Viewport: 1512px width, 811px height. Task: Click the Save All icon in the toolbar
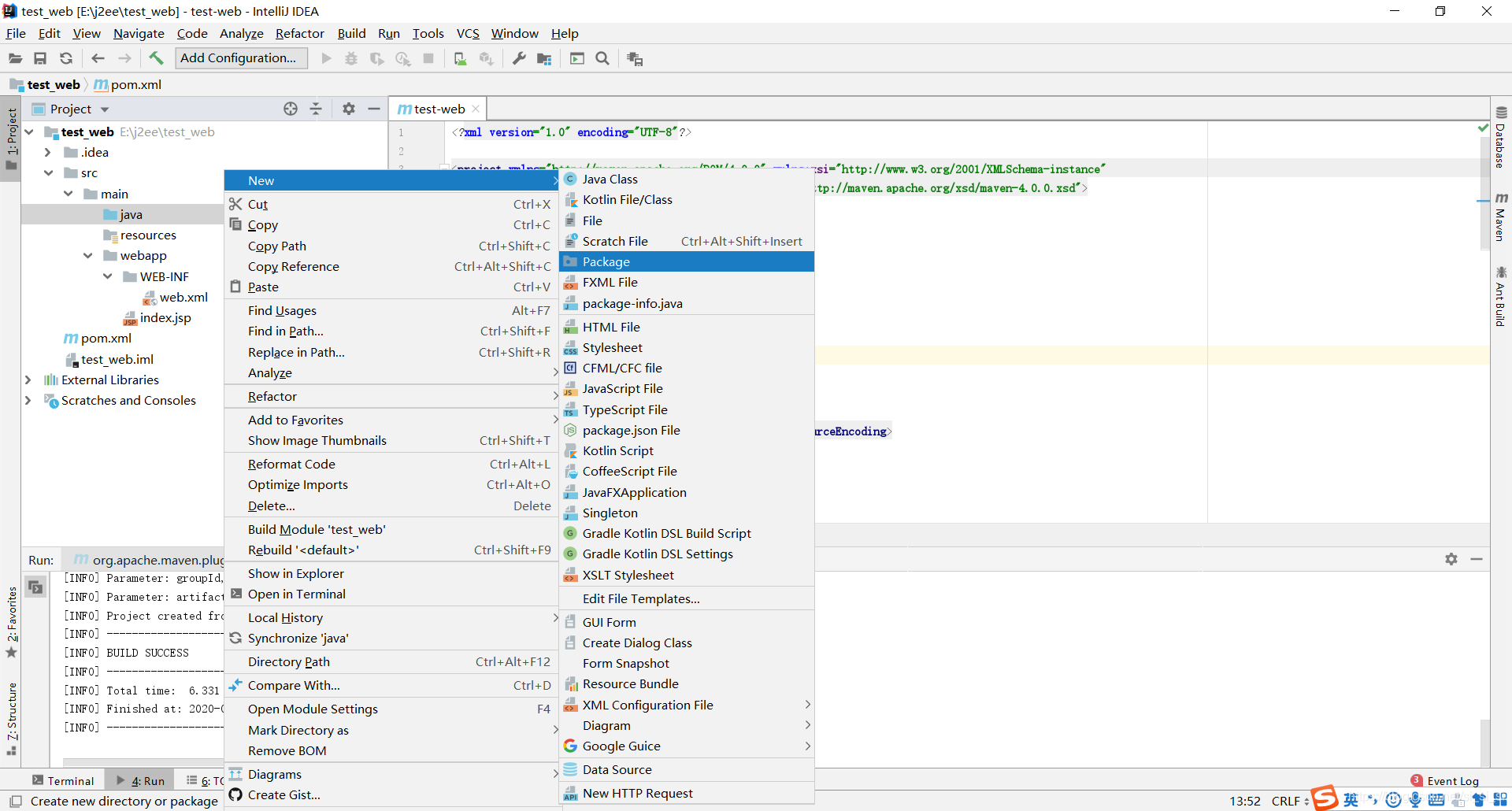[40, 57]
